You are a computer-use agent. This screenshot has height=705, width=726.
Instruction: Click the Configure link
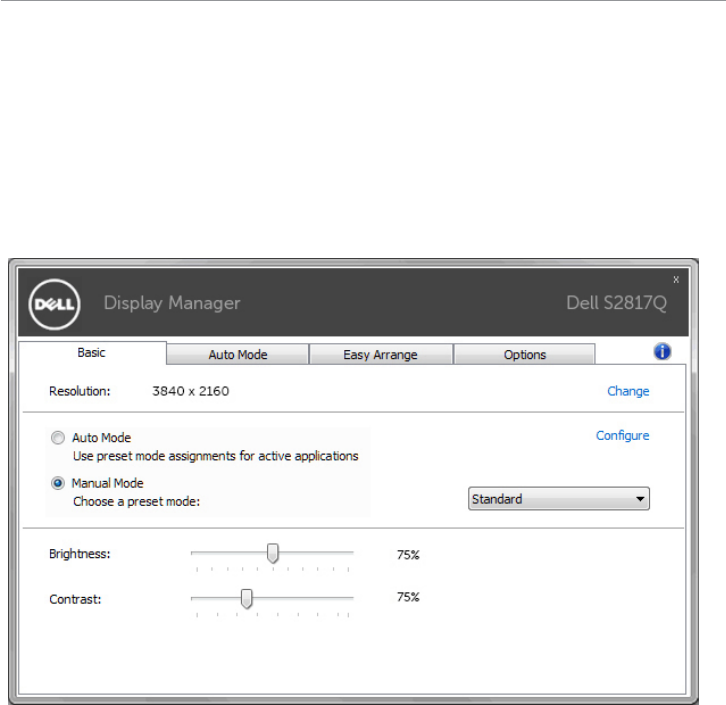point(622,436)
